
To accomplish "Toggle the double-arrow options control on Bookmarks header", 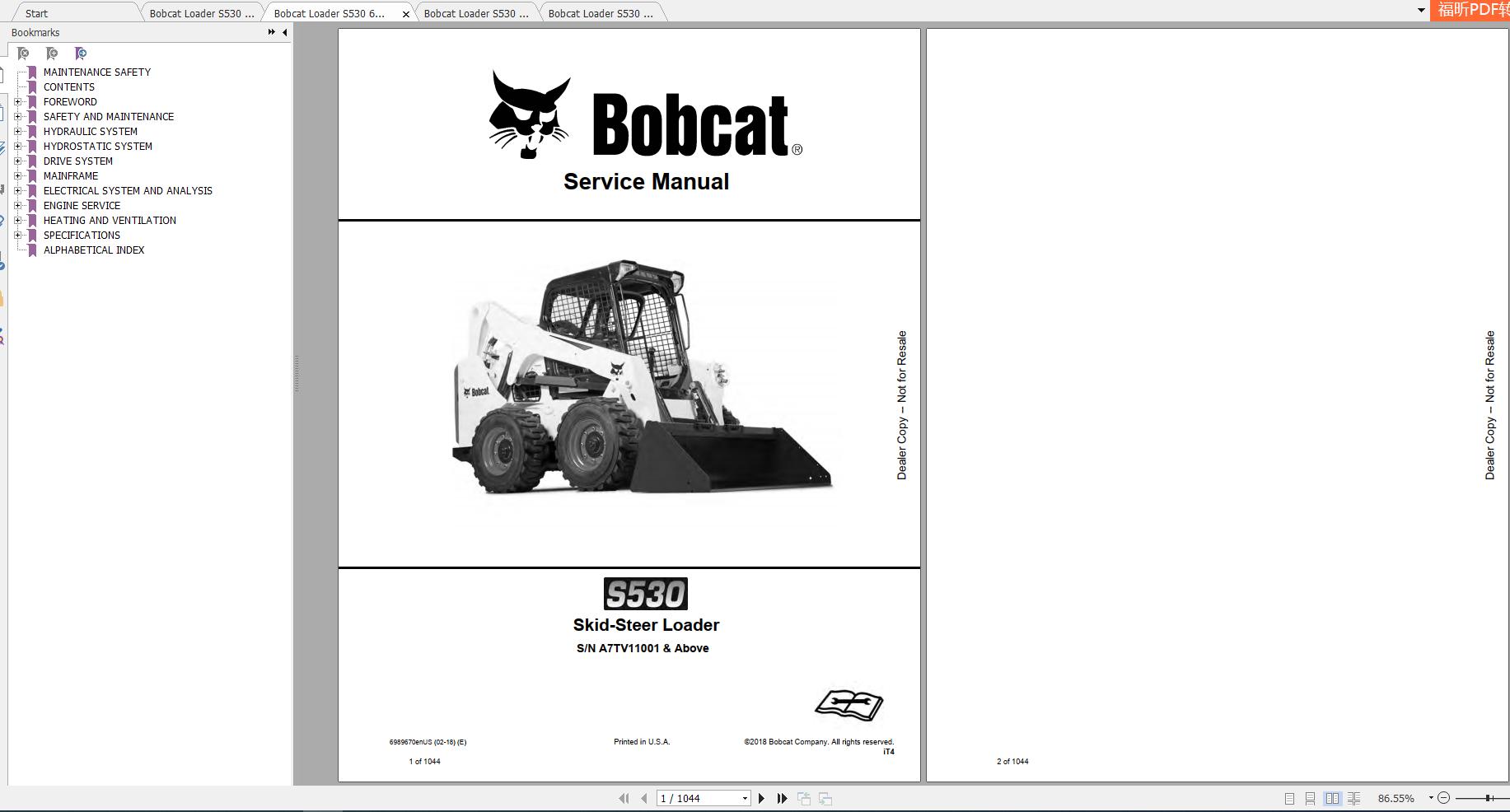I will [x=270, y=31].
